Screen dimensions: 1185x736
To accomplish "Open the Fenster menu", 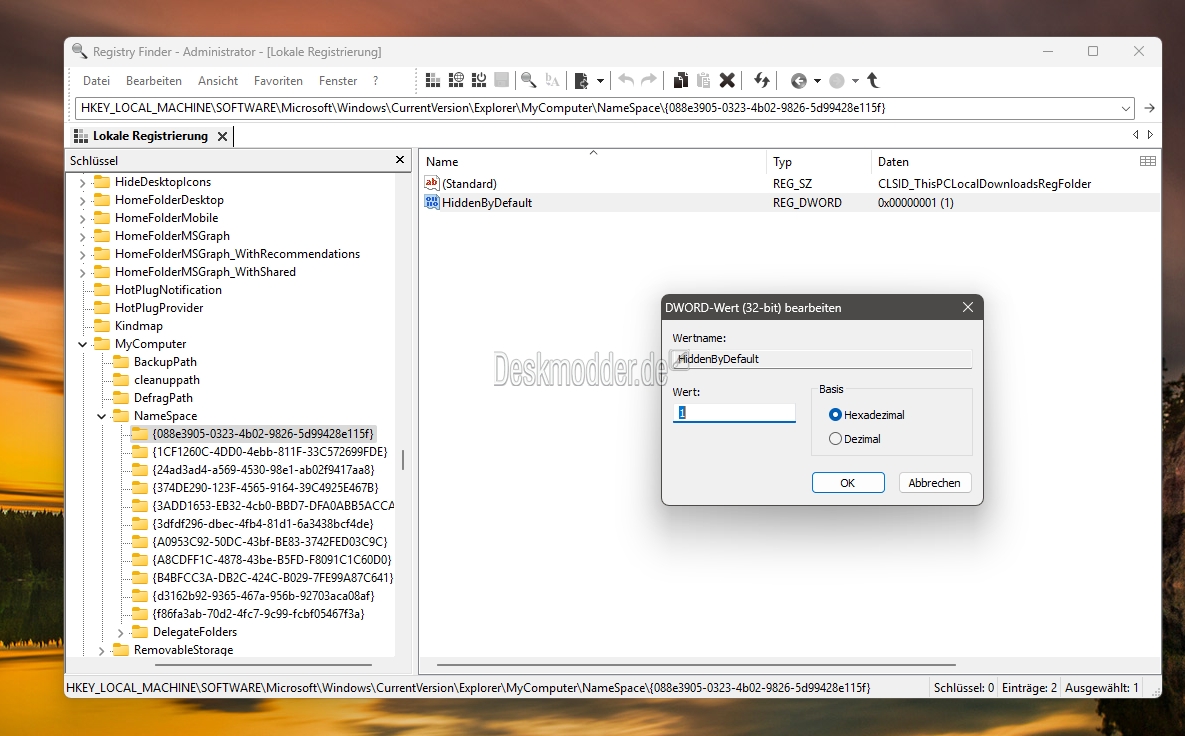I will coord(338,81).
